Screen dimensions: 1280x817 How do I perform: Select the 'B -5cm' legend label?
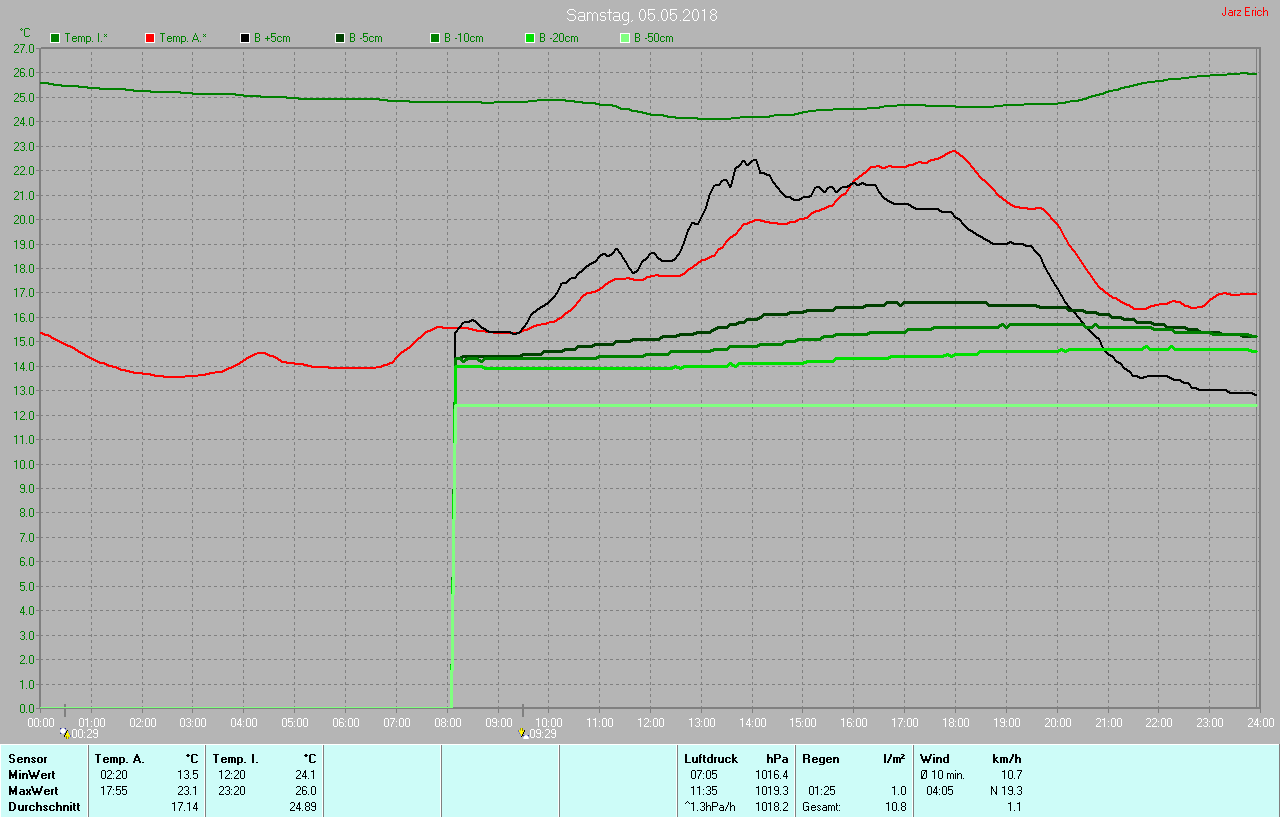pos(366,38)
